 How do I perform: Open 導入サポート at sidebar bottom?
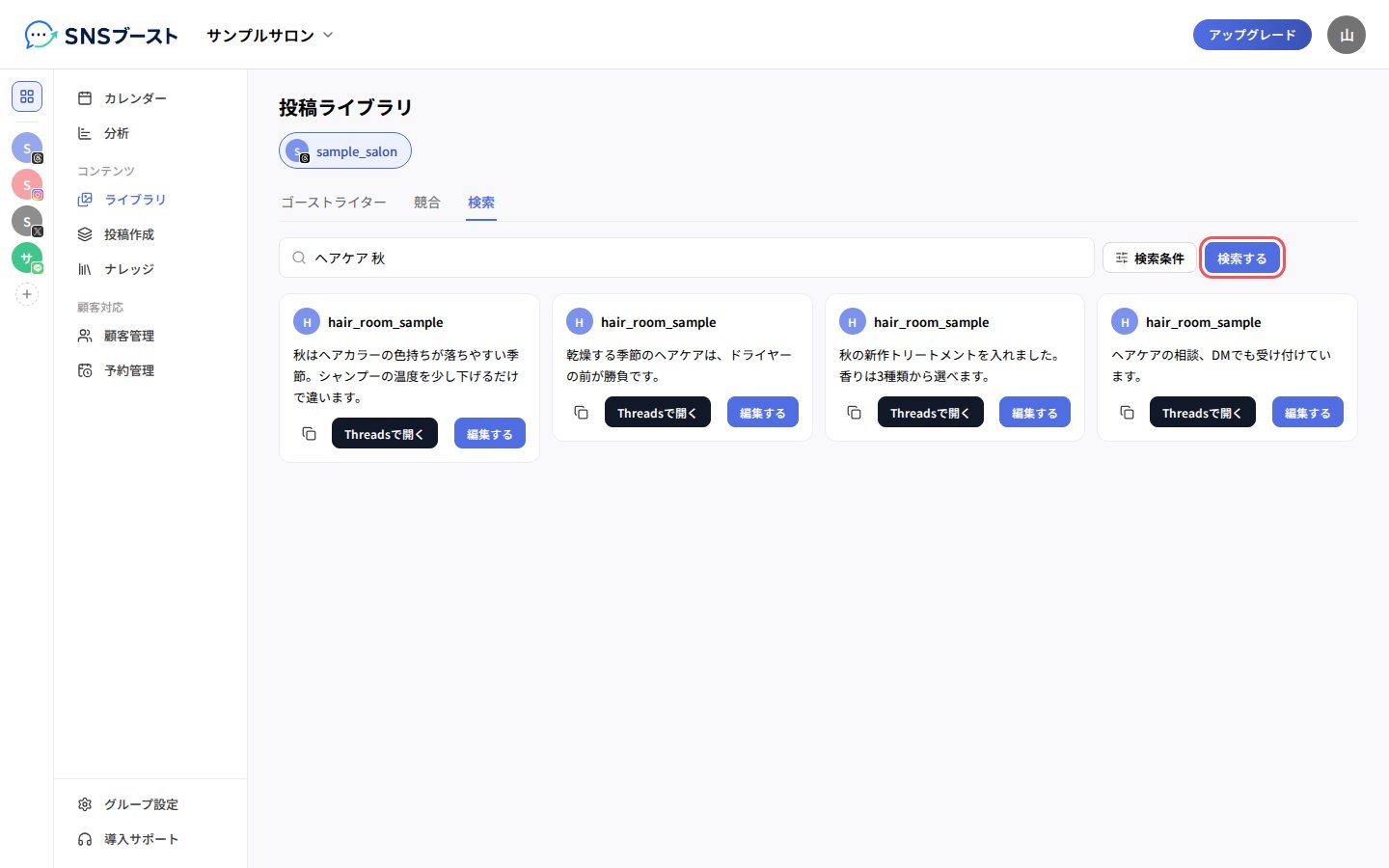click(x=150, y=839)
